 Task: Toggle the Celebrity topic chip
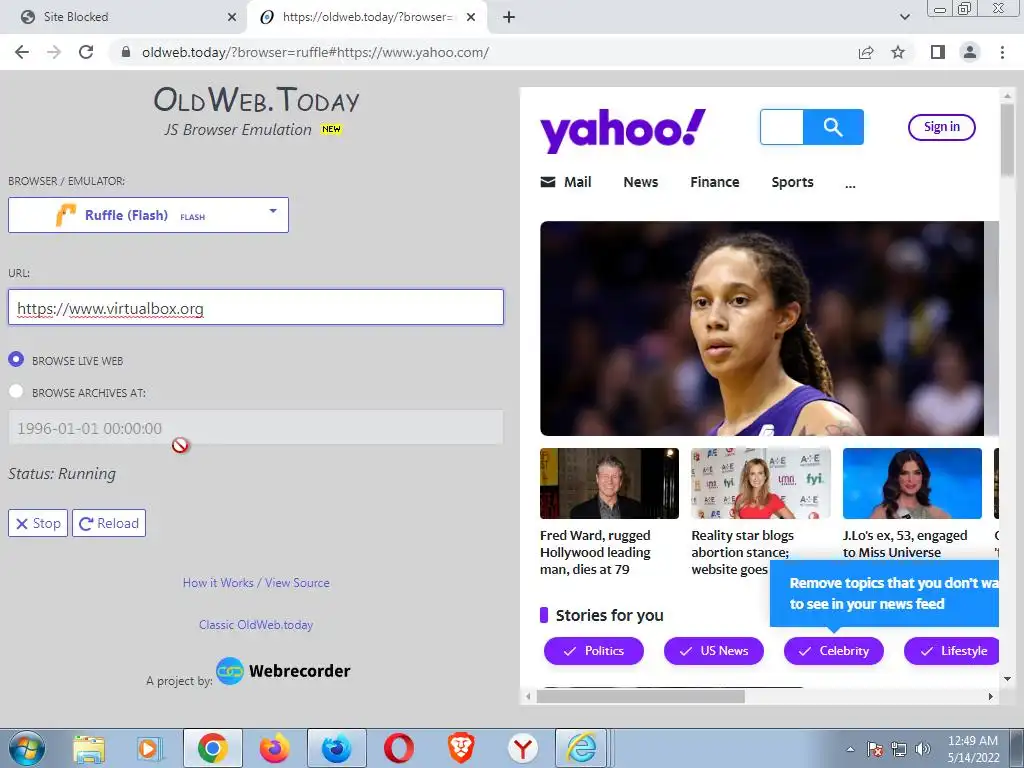click(x=834, y=651)
